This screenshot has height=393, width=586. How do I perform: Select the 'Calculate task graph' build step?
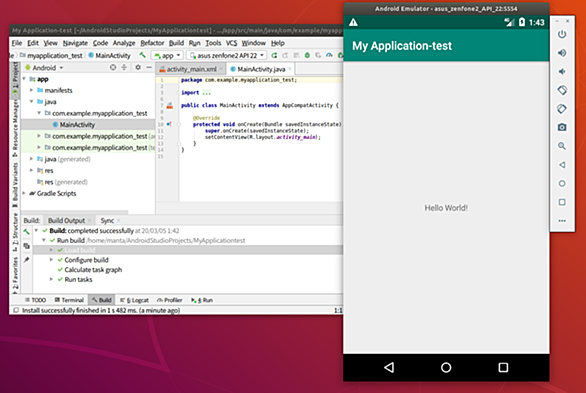pyautogui.click(x=93, y=270)
